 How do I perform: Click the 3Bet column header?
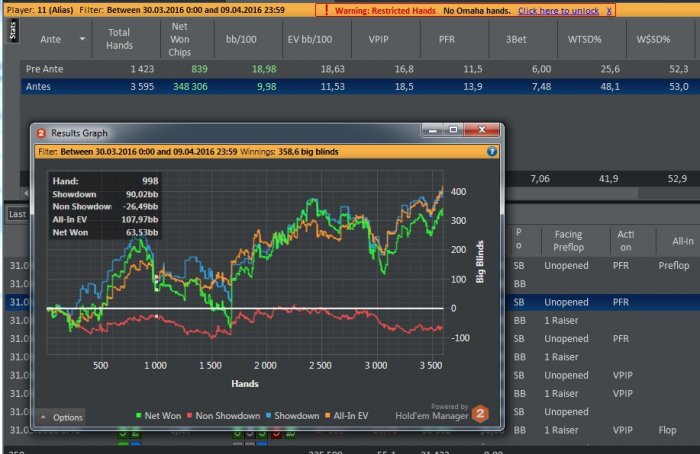point(516,39)
